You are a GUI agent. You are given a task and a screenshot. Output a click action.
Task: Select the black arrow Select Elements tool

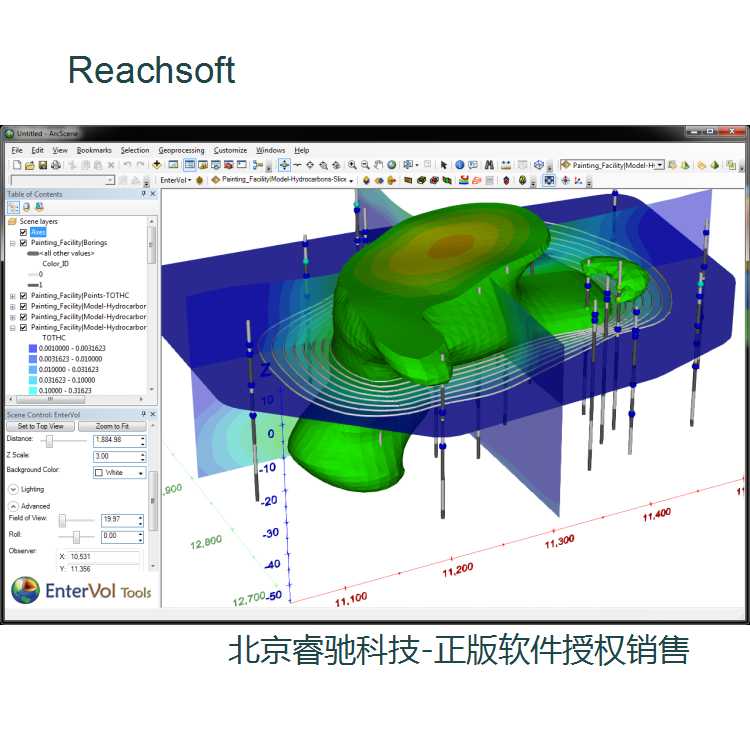pos(443,165)
